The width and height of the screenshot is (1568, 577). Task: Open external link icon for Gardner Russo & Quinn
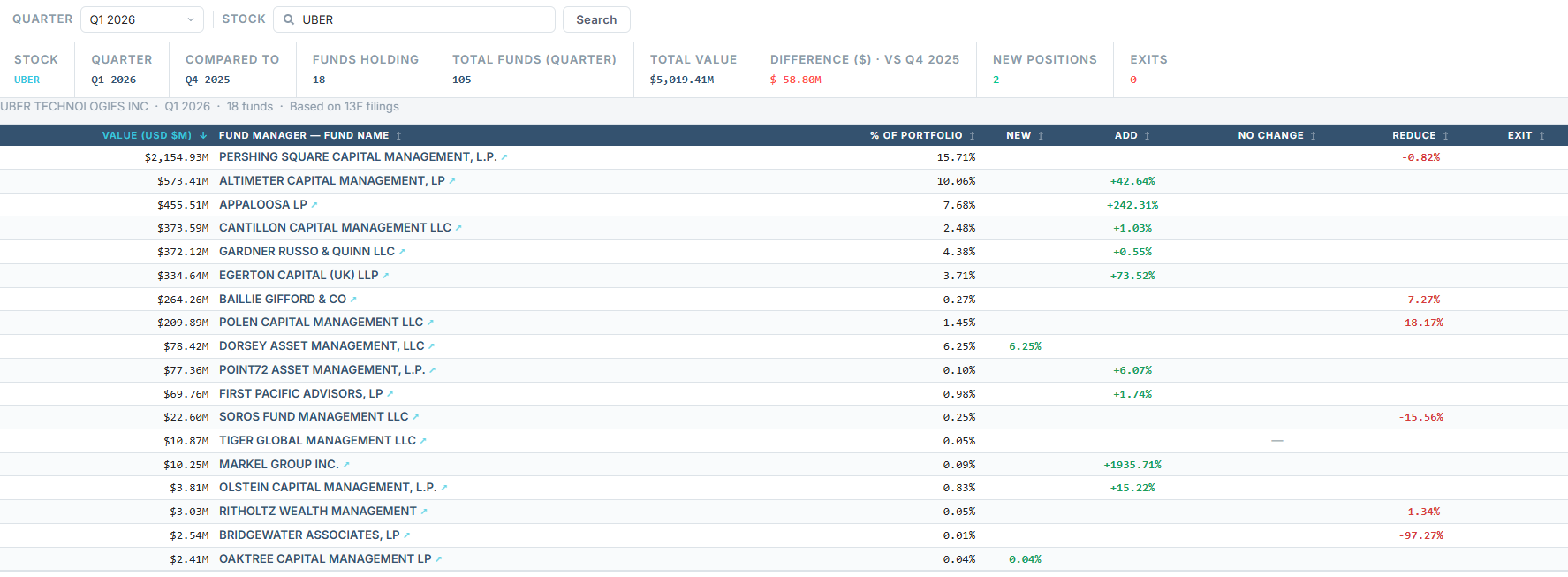(402, 252)
